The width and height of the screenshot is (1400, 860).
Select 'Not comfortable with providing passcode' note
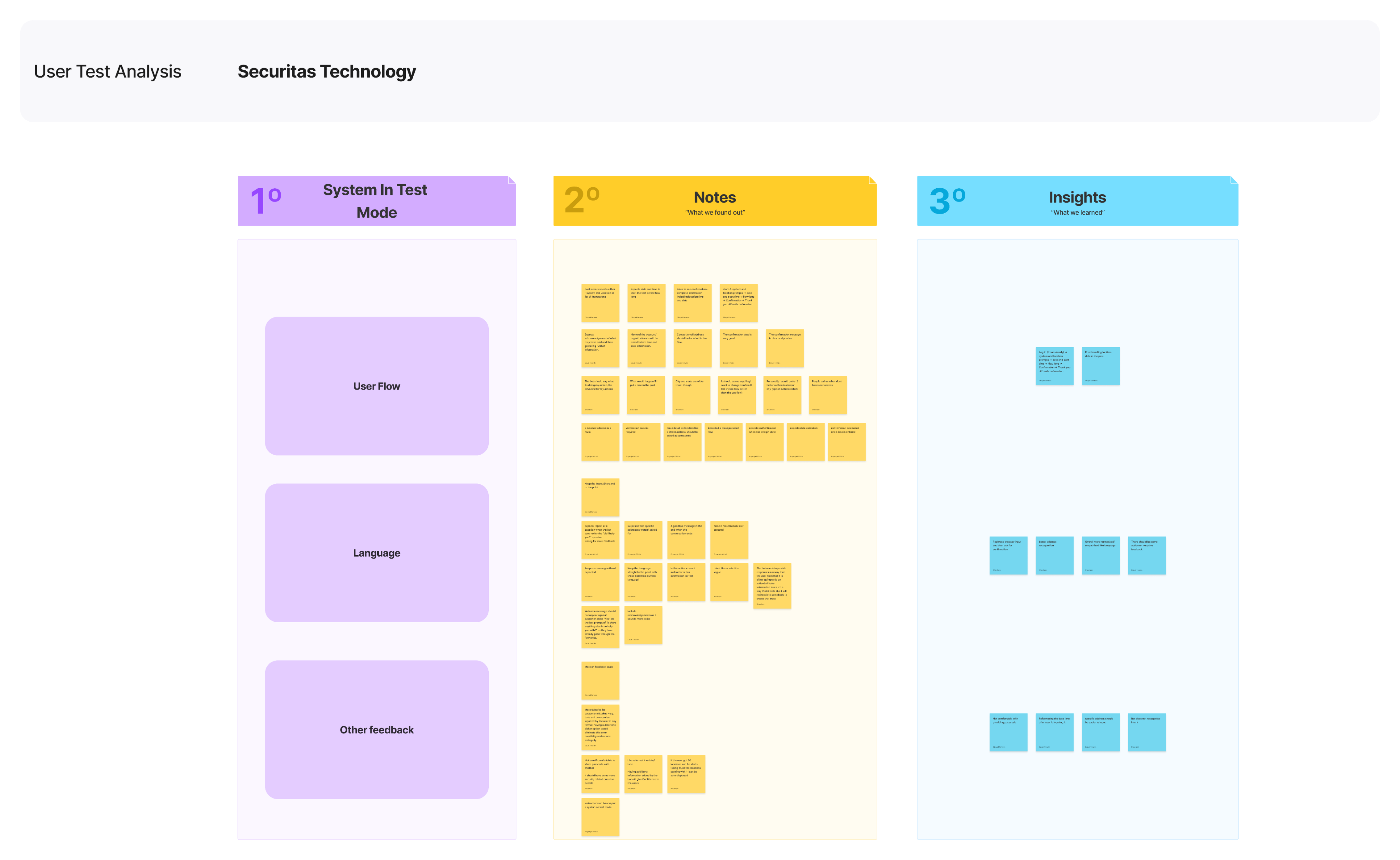click(1008, 732)
